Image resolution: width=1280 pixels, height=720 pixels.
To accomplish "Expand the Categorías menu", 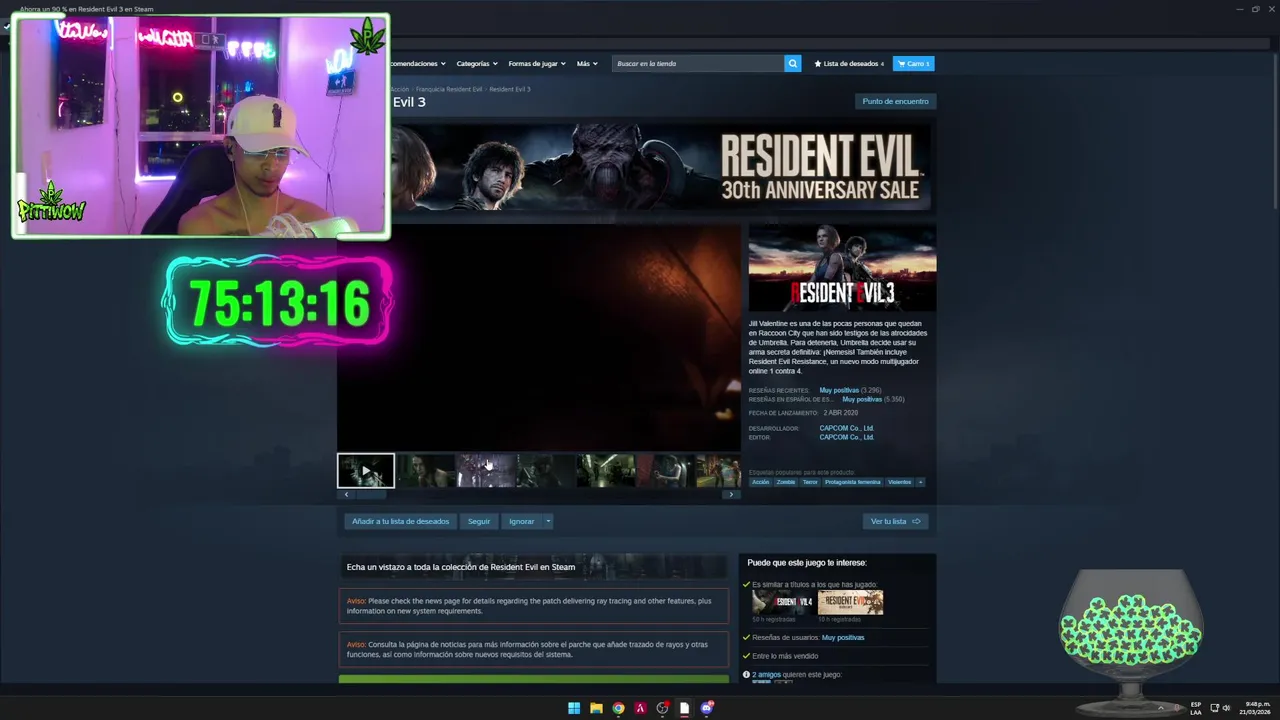I will (477, 63).
